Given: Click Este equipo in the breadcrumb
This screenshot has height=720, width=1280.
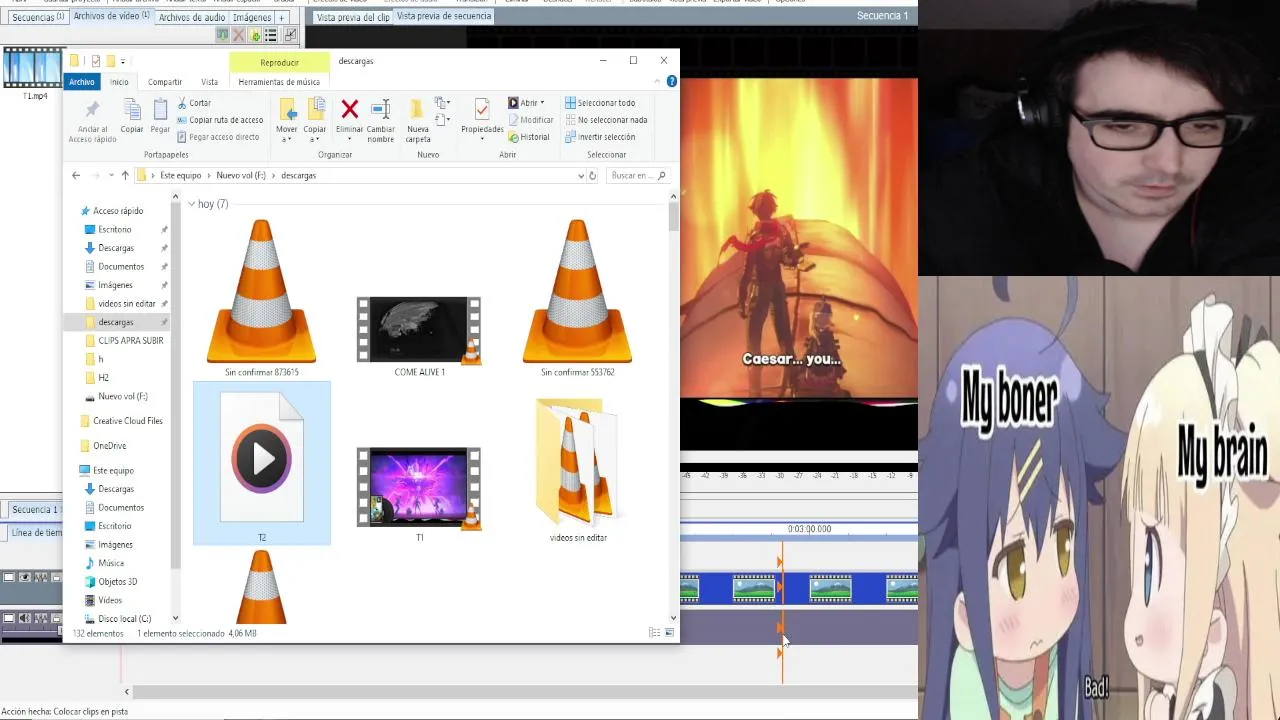Looking at the screenshot, I should [x=180, y=175].
